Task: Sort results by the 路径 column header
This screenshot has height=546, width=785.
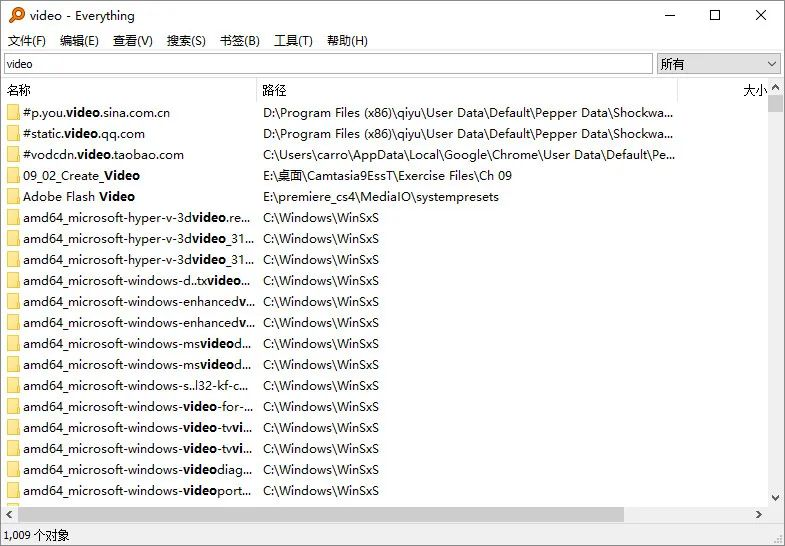Action: pos(467,90)
